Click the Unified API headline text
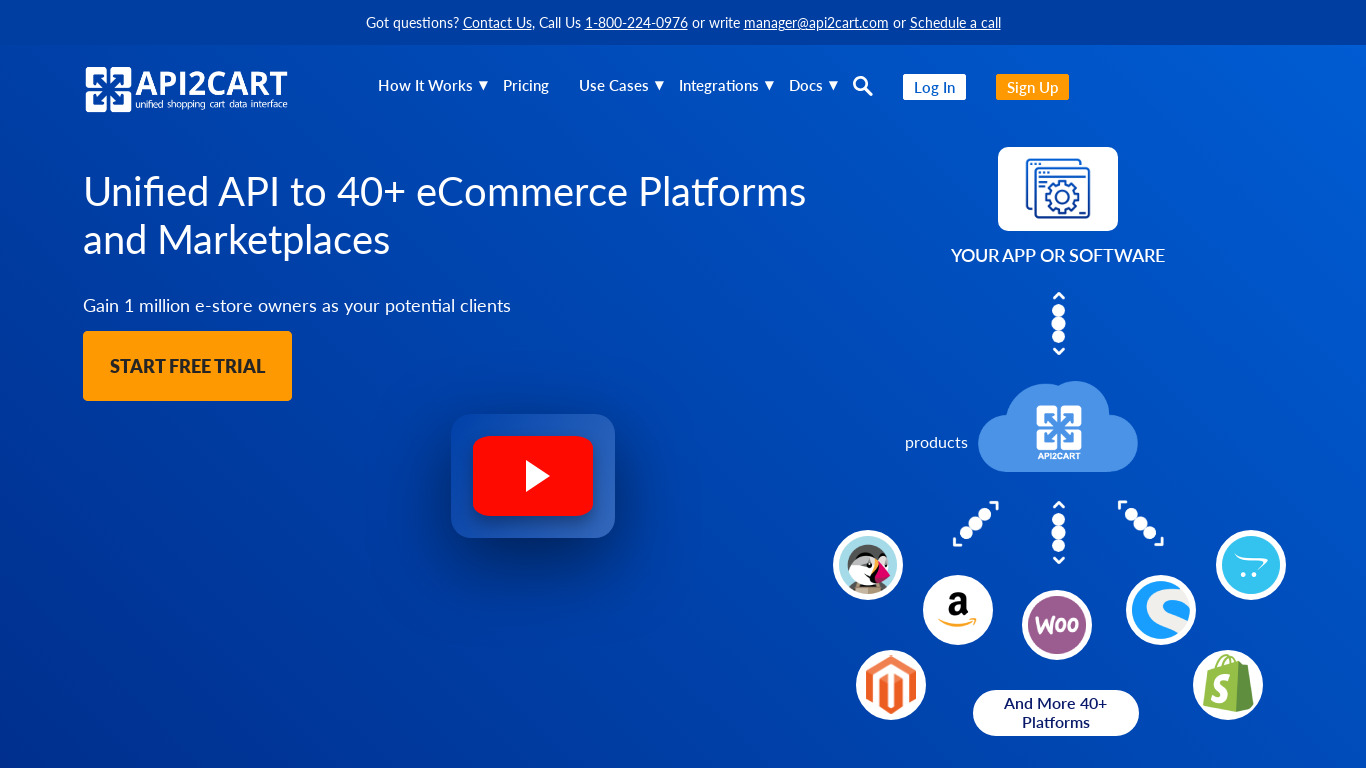The width and height of the screenshot is (1366, 768). tap(444, 216)
